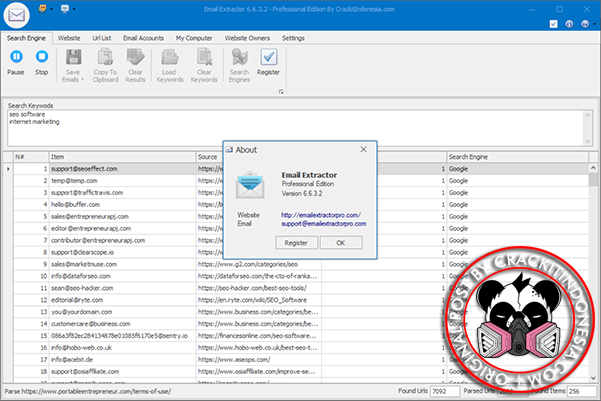Click the envelope icon in About dialog

coord(250,185)
